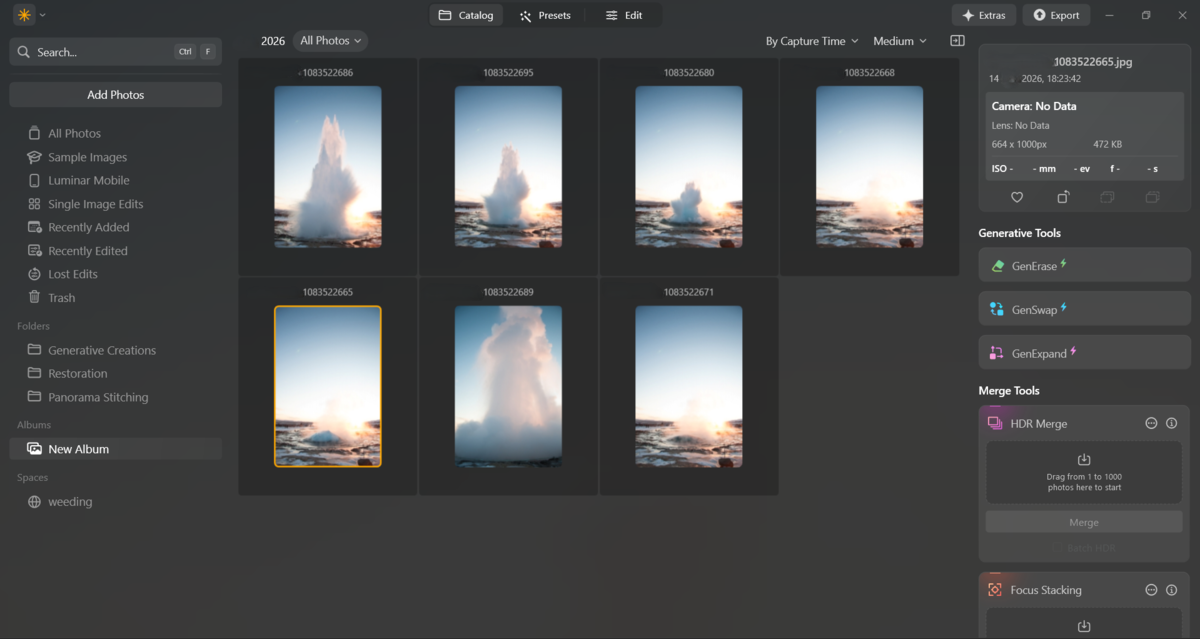Collapse the right info panel

pos(956,40)
